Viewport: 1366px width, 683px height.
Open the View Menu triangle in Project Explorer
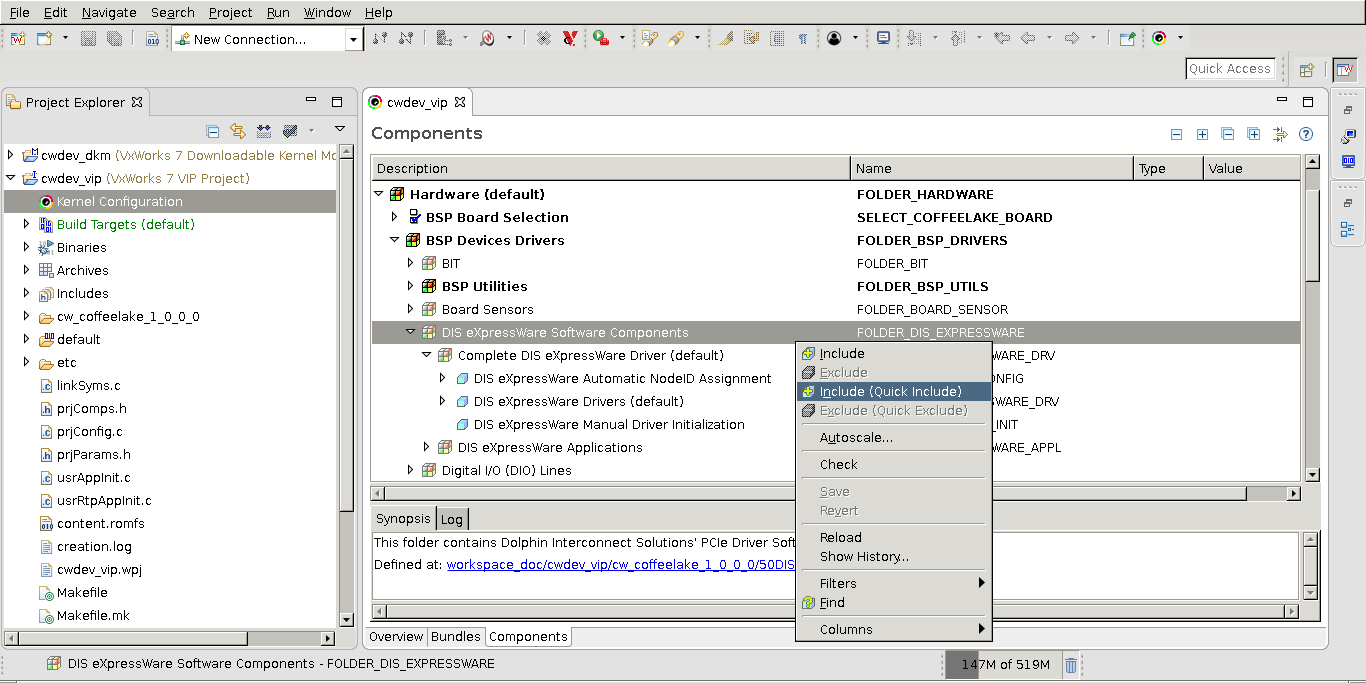coord(340,130)
